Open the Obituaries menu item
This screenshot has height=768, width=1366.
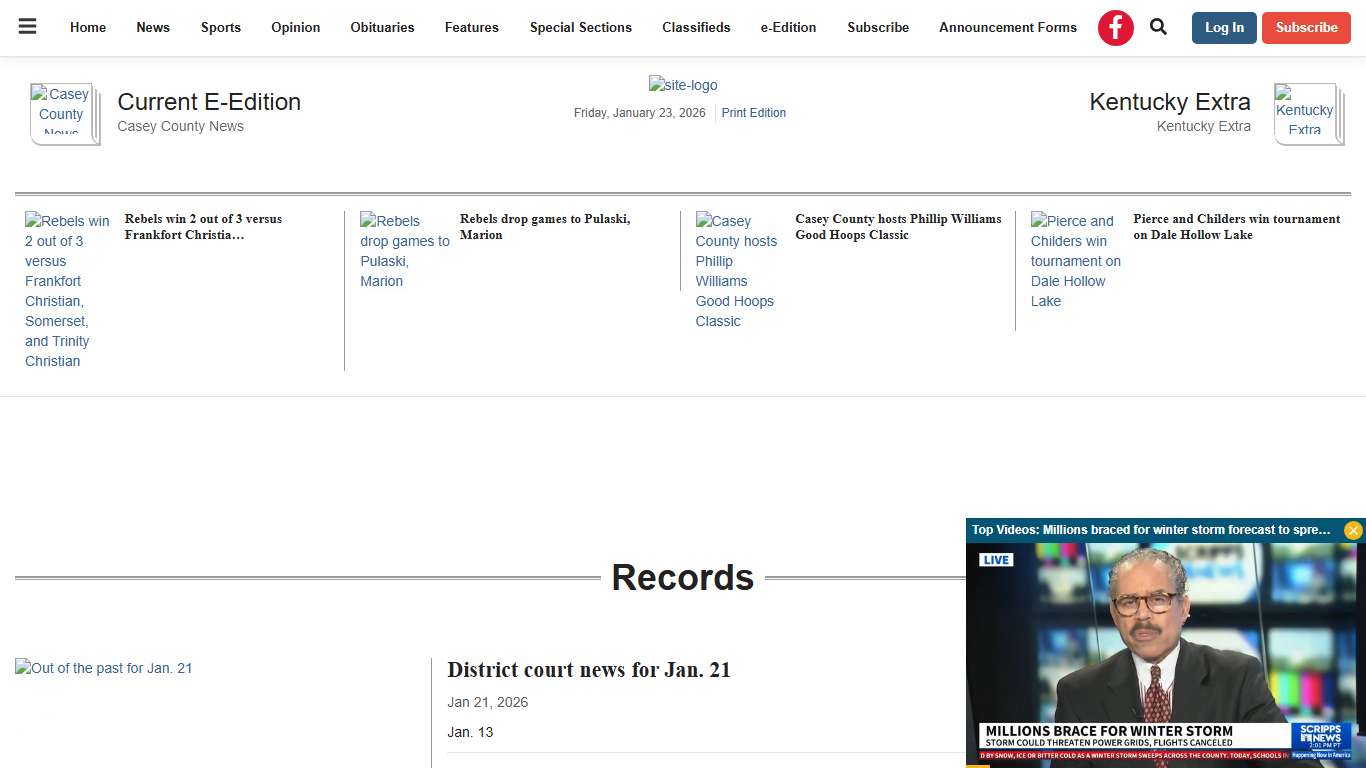pos(382,27)
